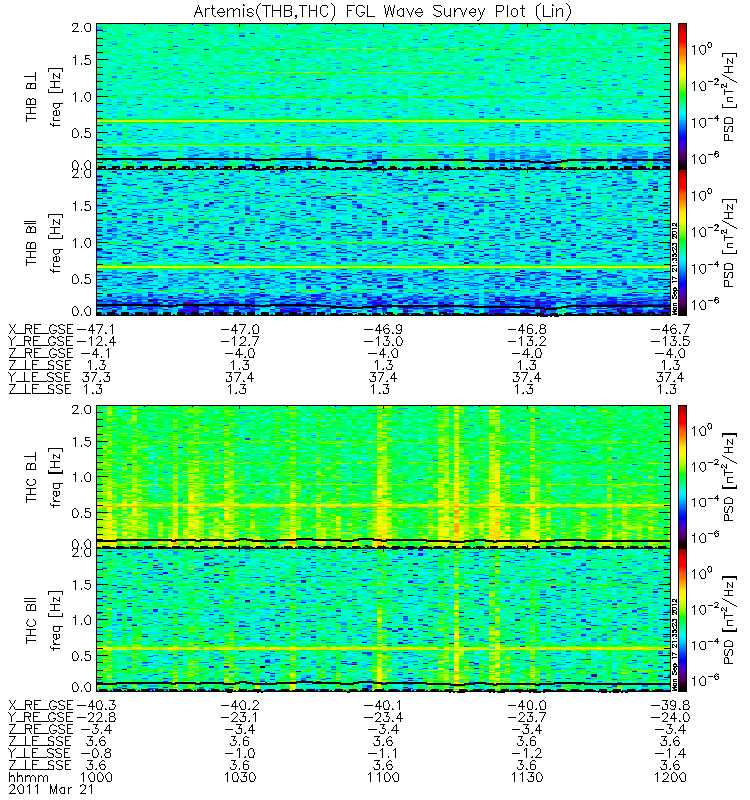This screenshot has height=800, width=750.
Task: Click the time label "1200"
Action: pos(670,778)
